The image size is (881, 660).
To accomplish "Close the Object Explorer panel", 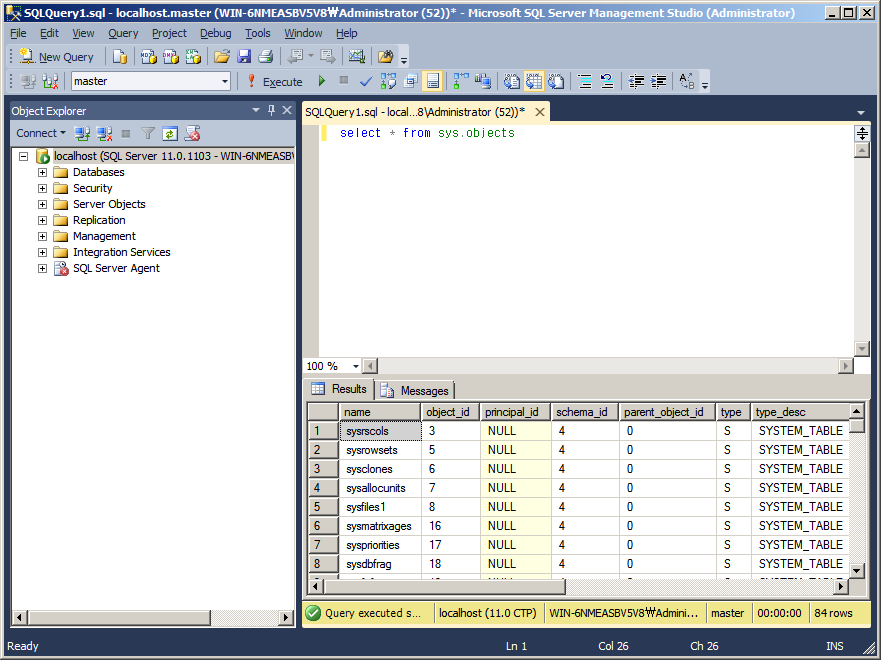I will tap(287, 110).
